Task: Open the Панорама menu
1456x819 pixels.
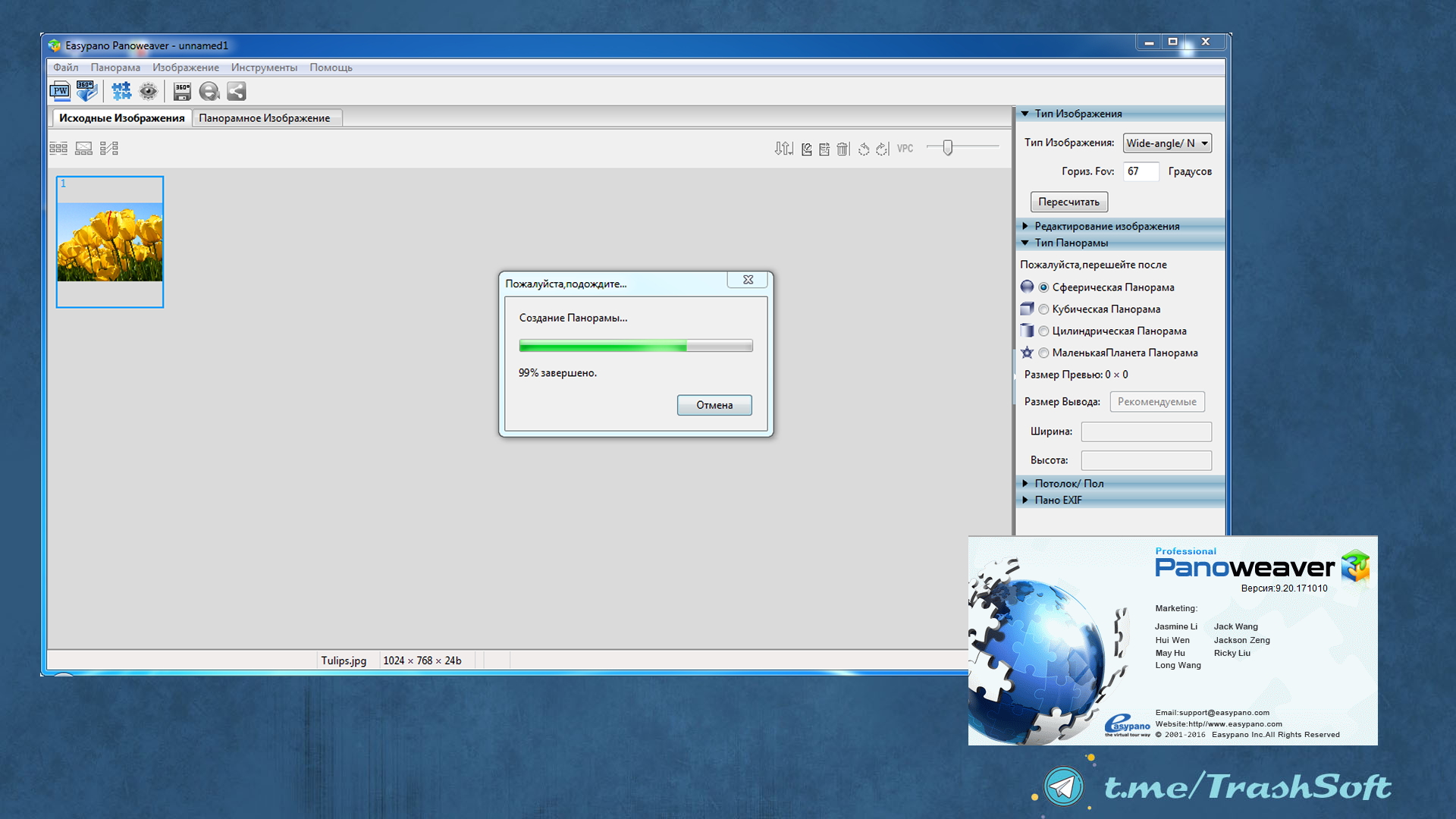Action: coord(115,67)
